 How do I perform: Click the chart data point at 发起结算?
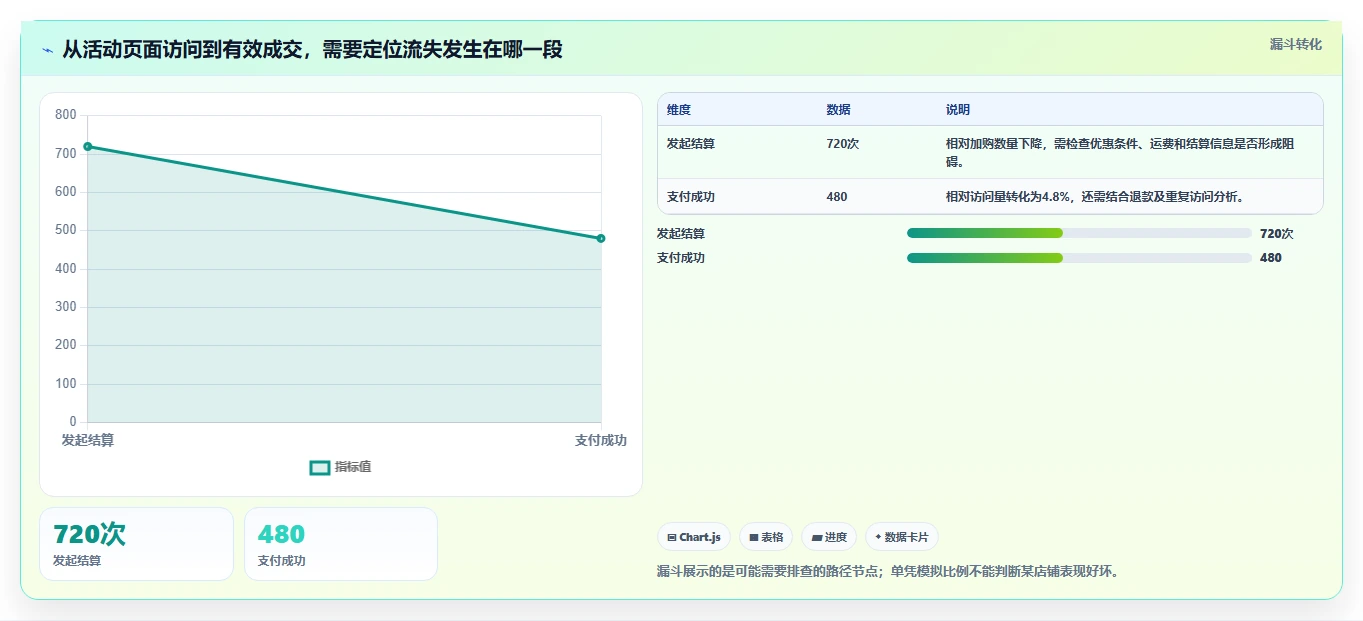[x=88, y=147]
